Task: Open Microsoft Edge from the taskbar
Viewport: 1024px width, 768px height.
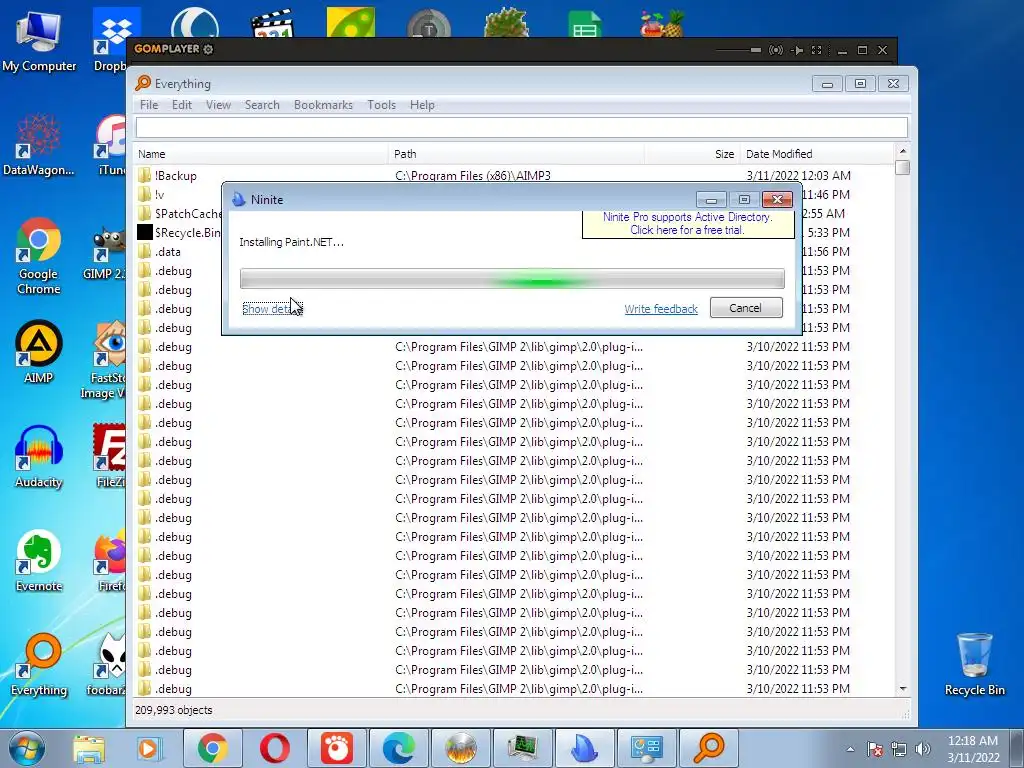Action: pyautogui.click(x=399, y=748)
